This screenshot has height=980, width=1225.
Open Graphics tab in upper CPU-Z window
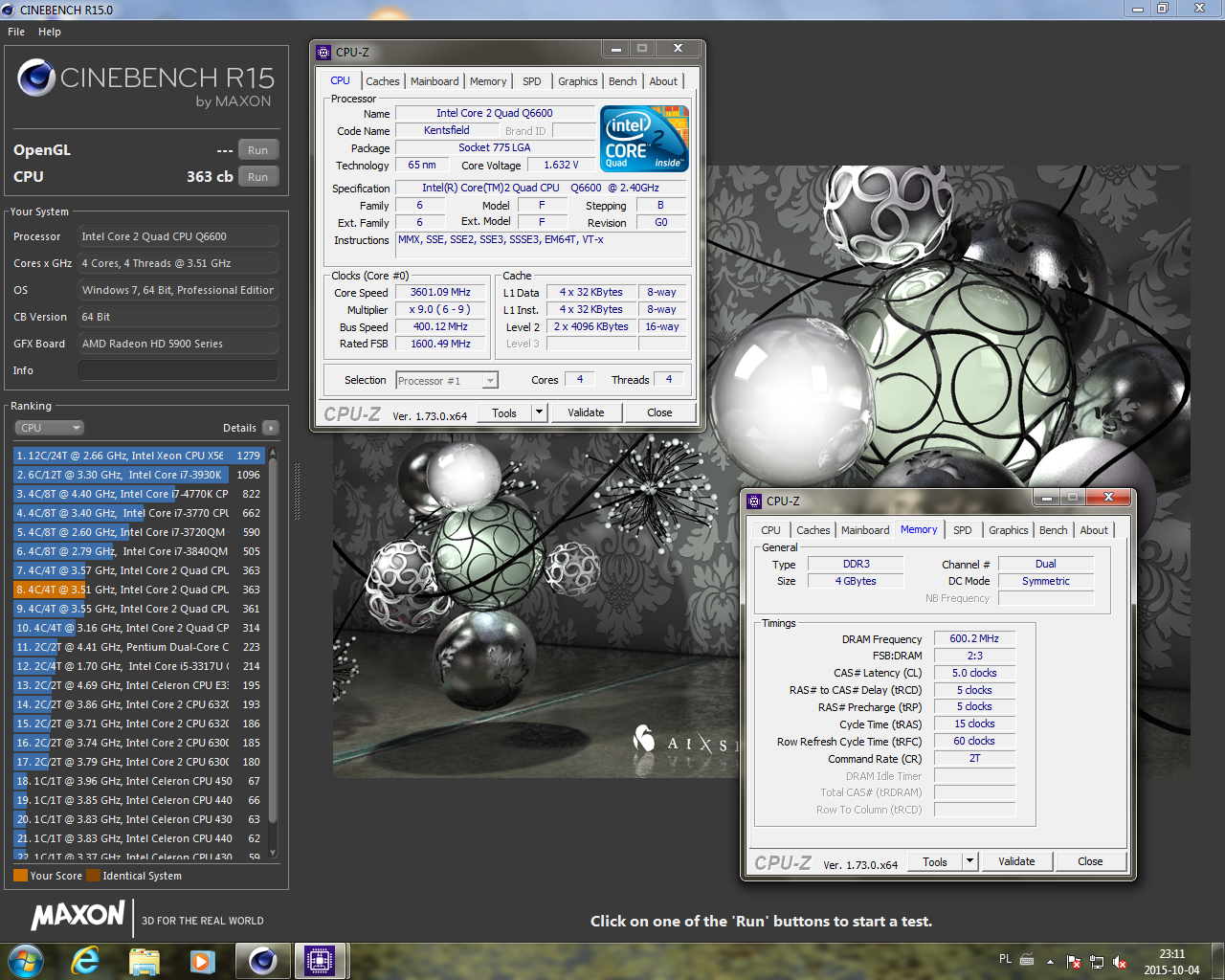[577, 81]
